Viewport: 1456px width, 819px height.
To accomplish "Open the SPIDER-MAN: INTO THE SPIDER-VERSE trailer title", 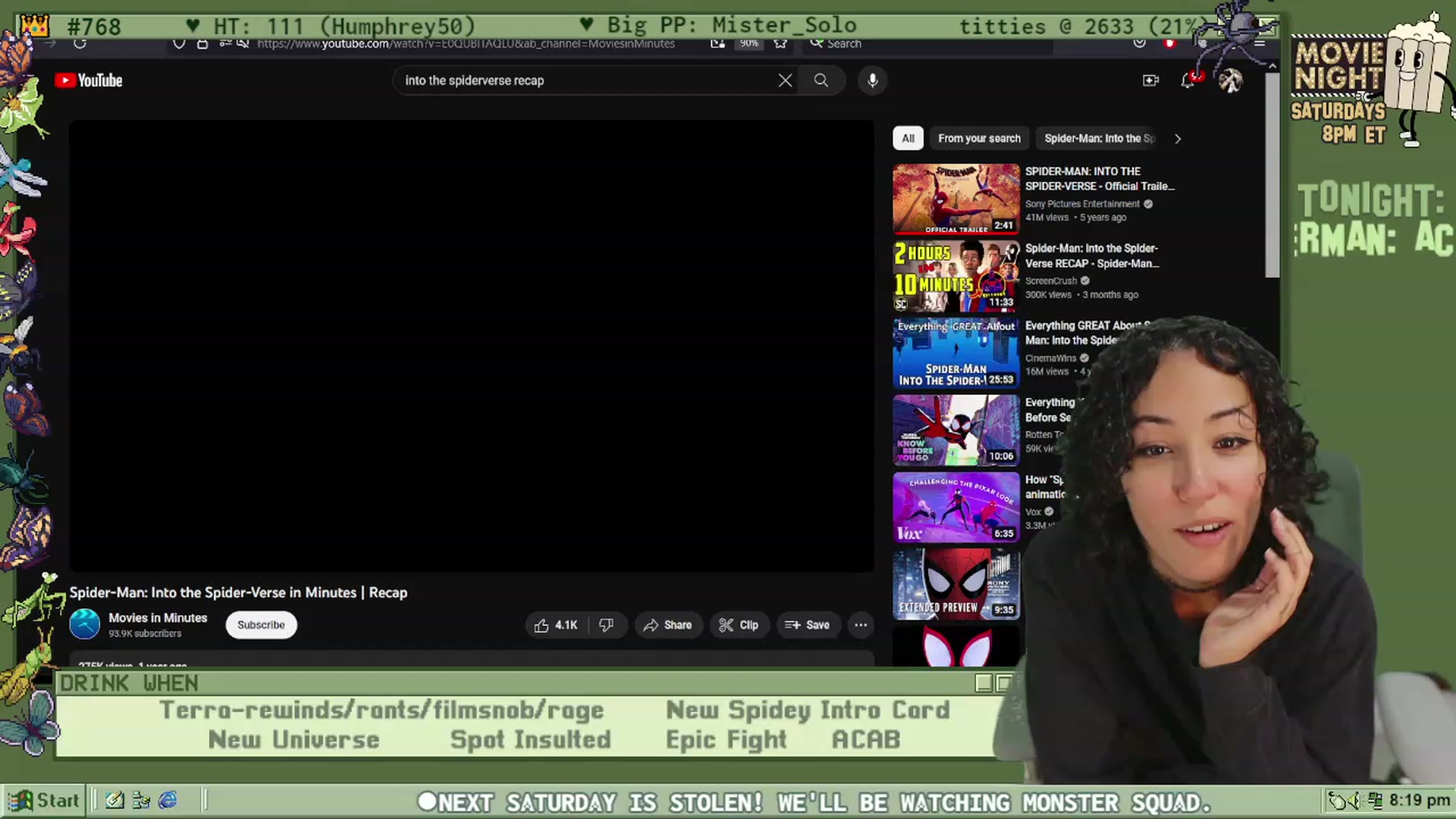I will [1100, 179].
